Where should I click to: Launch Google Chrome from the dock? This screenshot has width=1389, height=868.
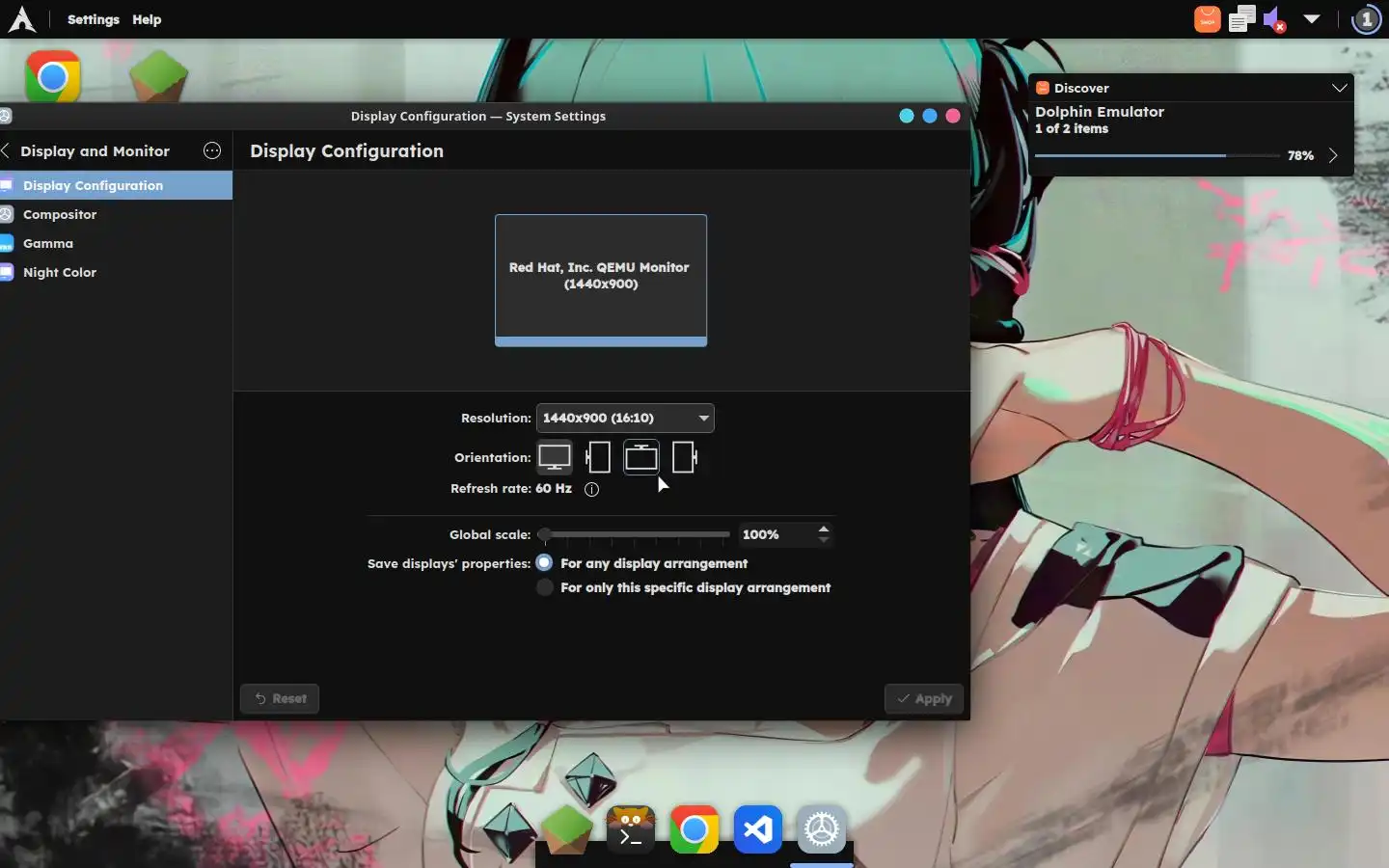pos(694,828)
